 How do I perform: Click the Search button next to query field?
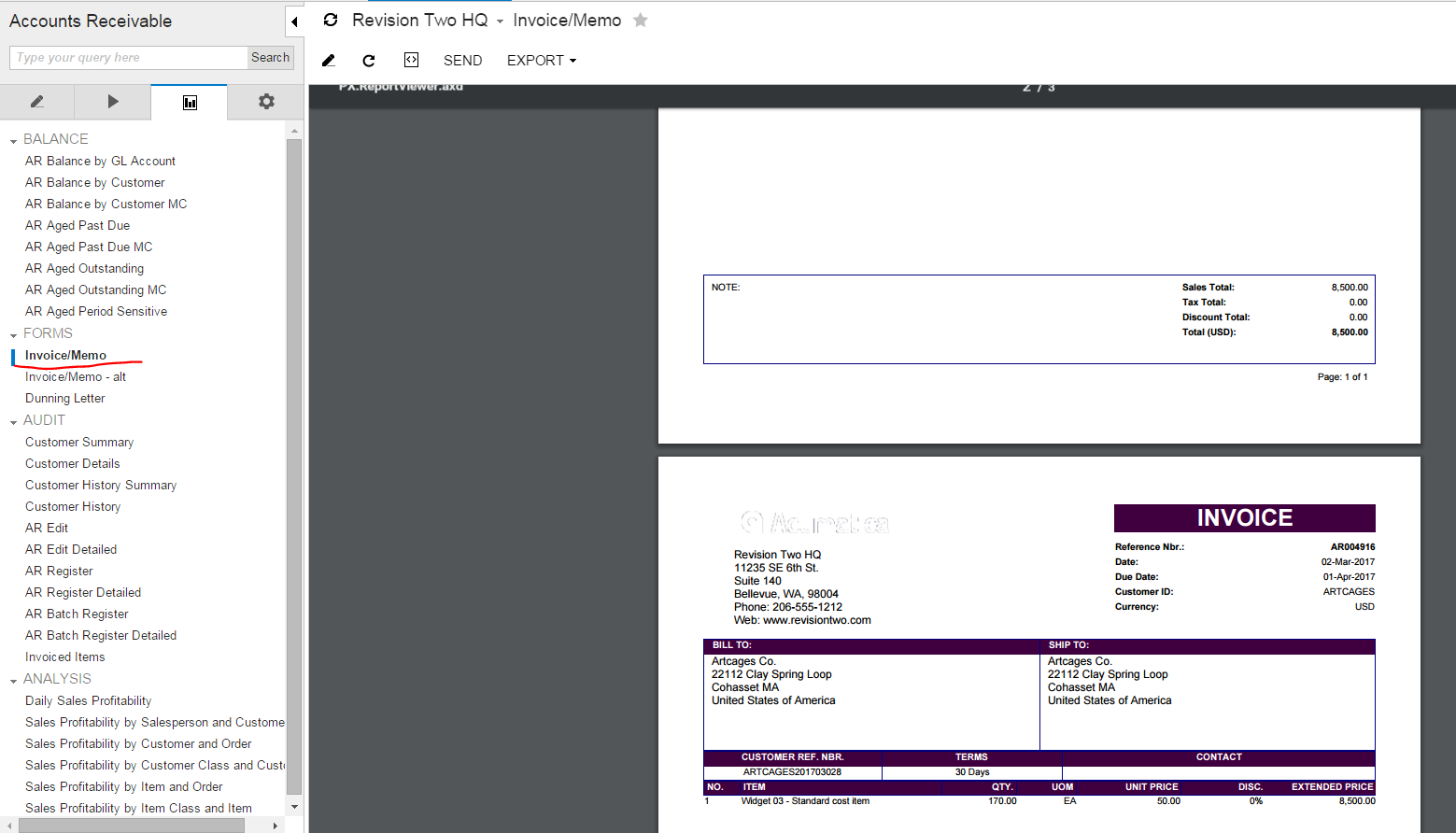[x=270, y=57]
